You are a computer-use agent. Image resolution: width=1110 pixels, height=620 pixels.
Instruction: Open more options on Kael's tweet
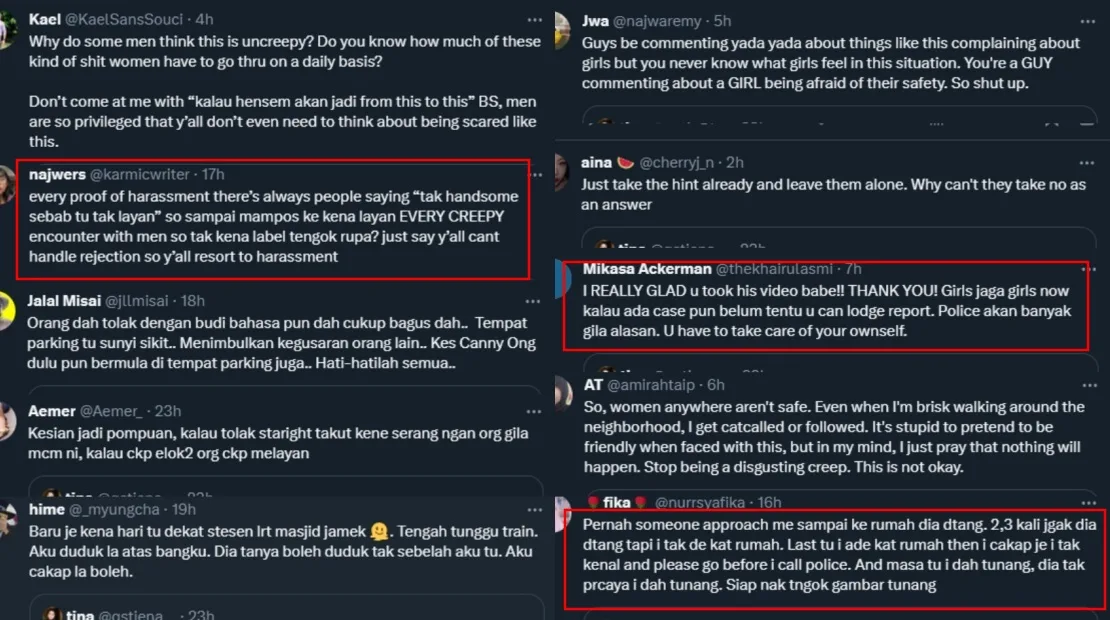(537, 19)
